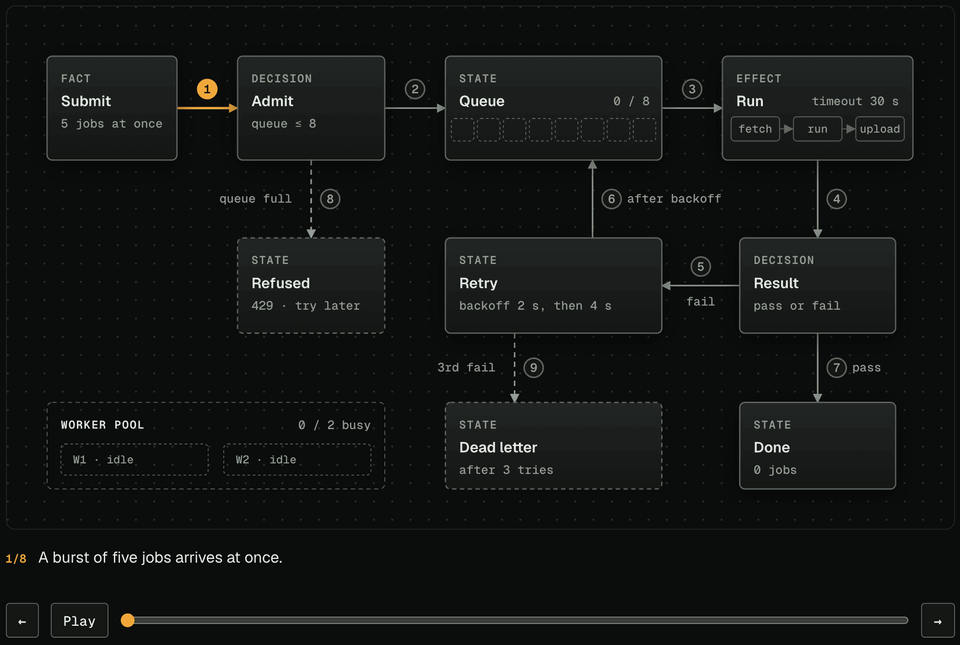Click the fetch sub-step in Run
Image resolution: width=960 pixels, height=645 pixels.
pyautogui.click(x=756, y=129)
